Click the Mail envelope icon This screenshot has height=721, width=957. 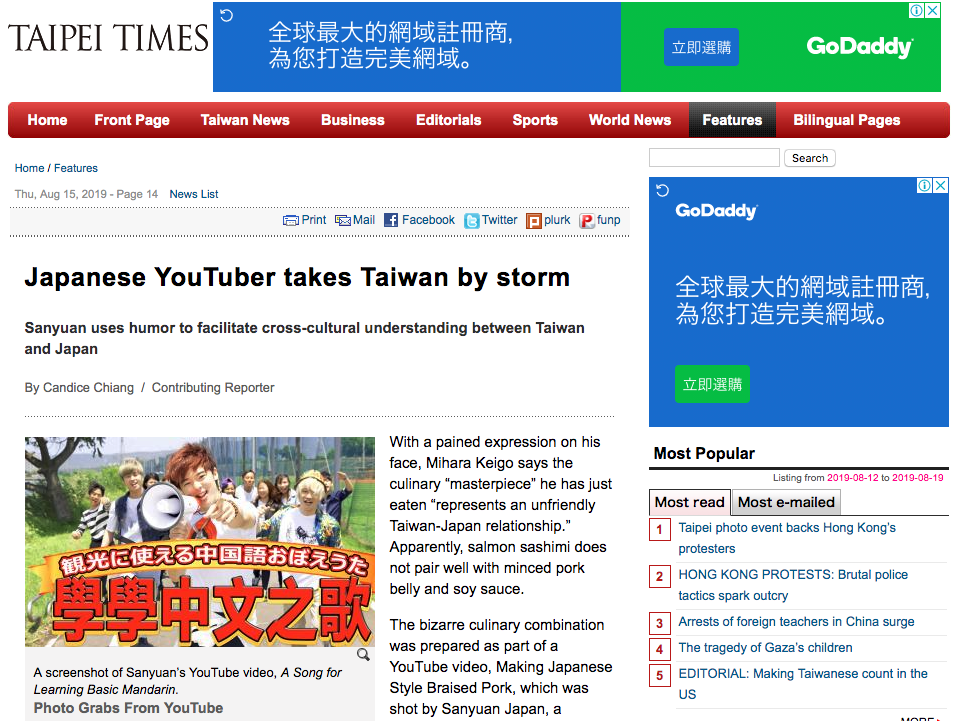pyautogui.click(x=342, y=220)
